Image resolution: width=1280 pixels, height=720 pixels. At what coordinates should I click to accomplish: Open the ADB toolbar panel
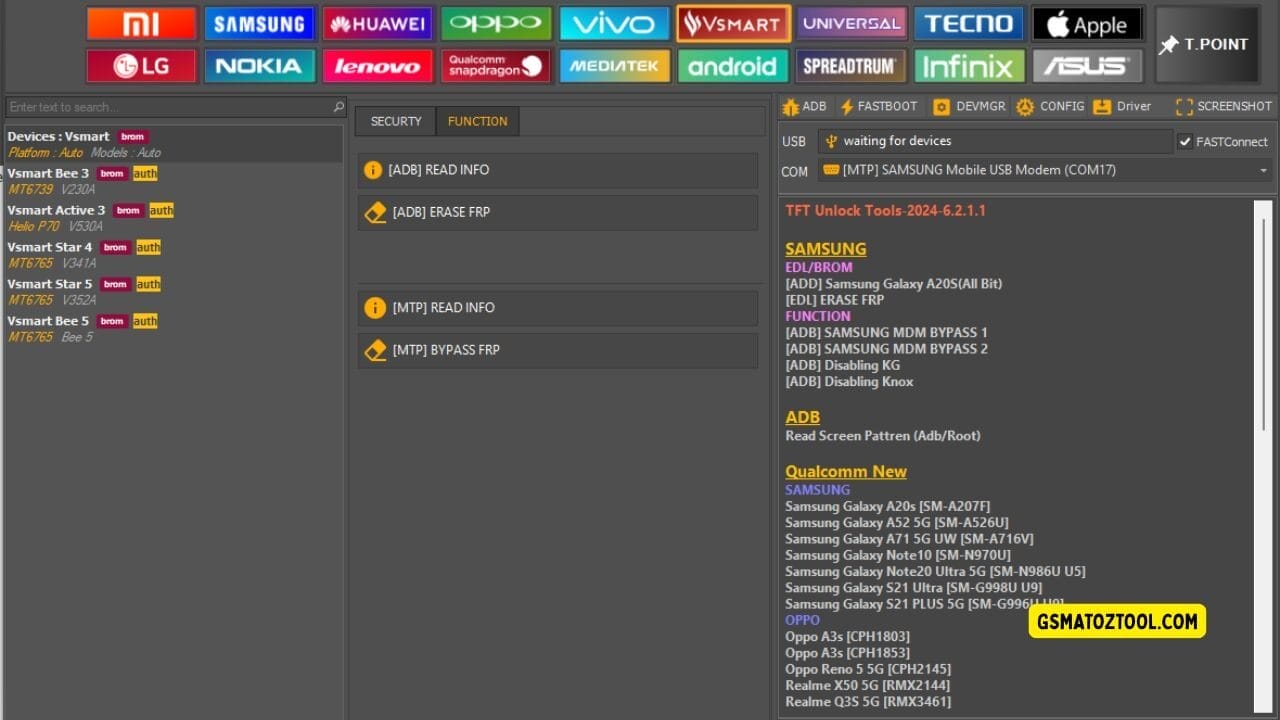point(805,106)
